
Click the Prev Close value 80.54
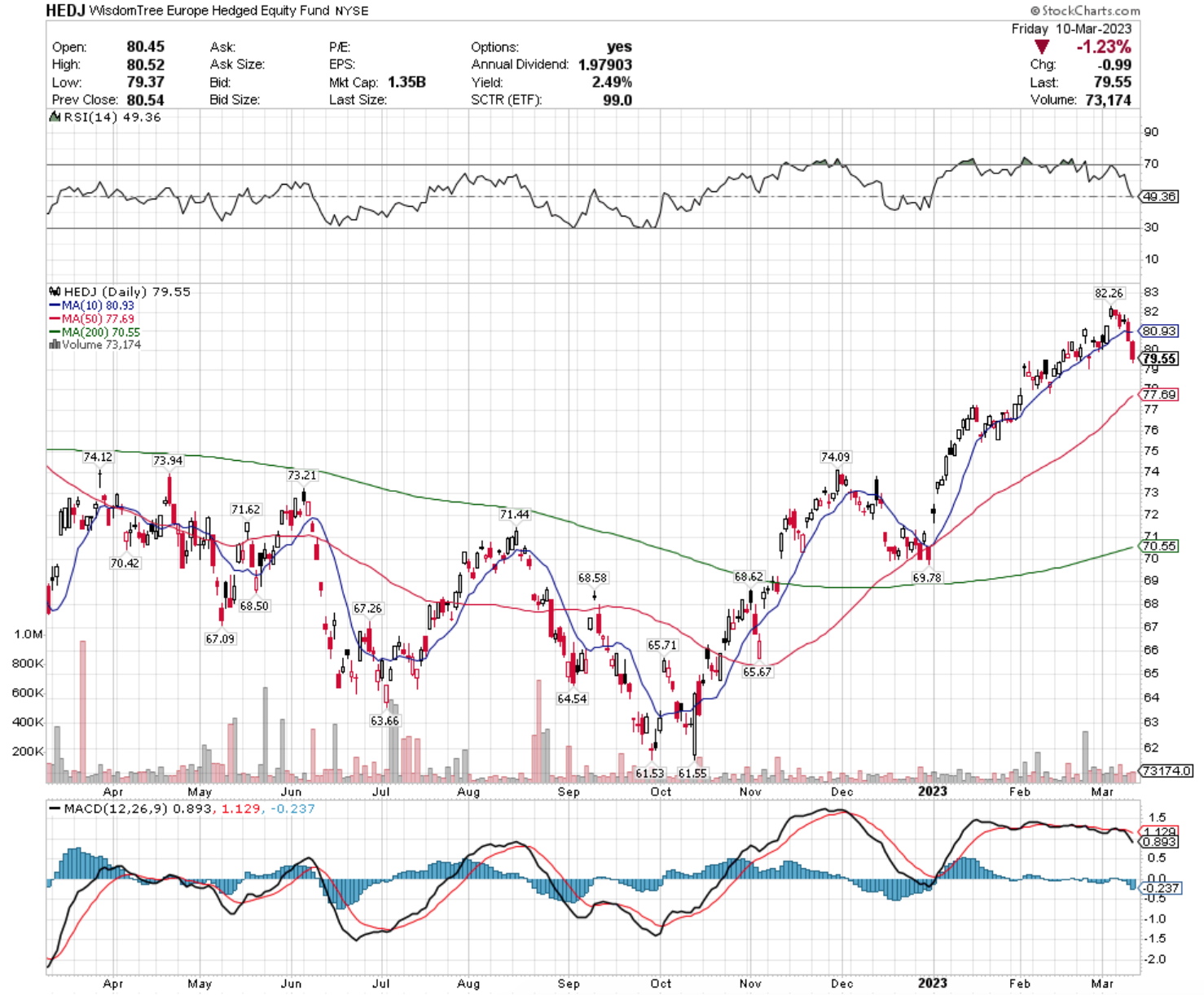click(x=145, y=100)
